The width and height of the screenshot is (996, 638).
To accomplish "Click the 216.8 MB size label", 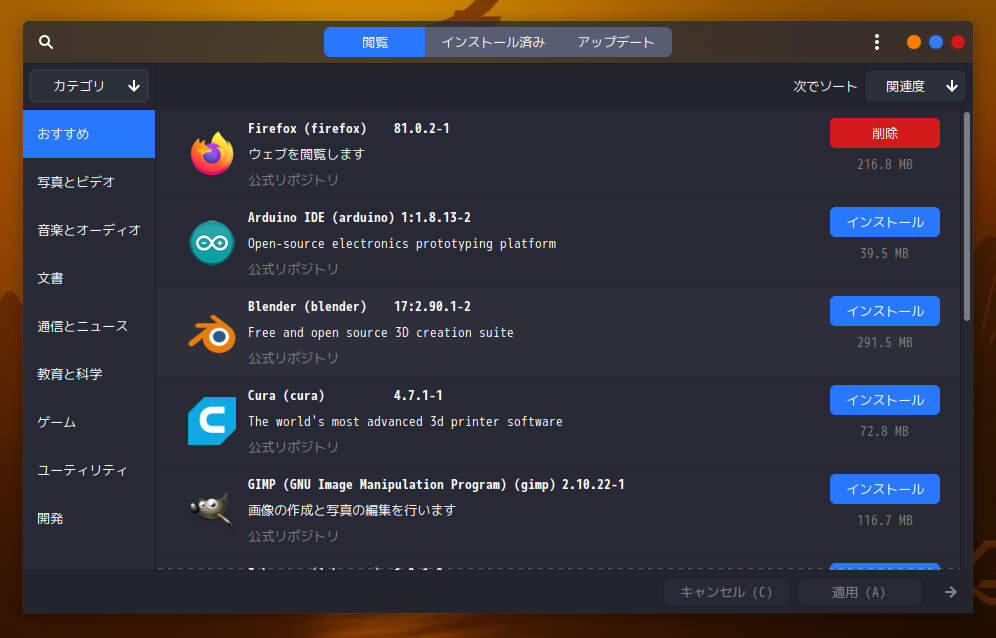I will pyautogui.click(x=884, y=164).
